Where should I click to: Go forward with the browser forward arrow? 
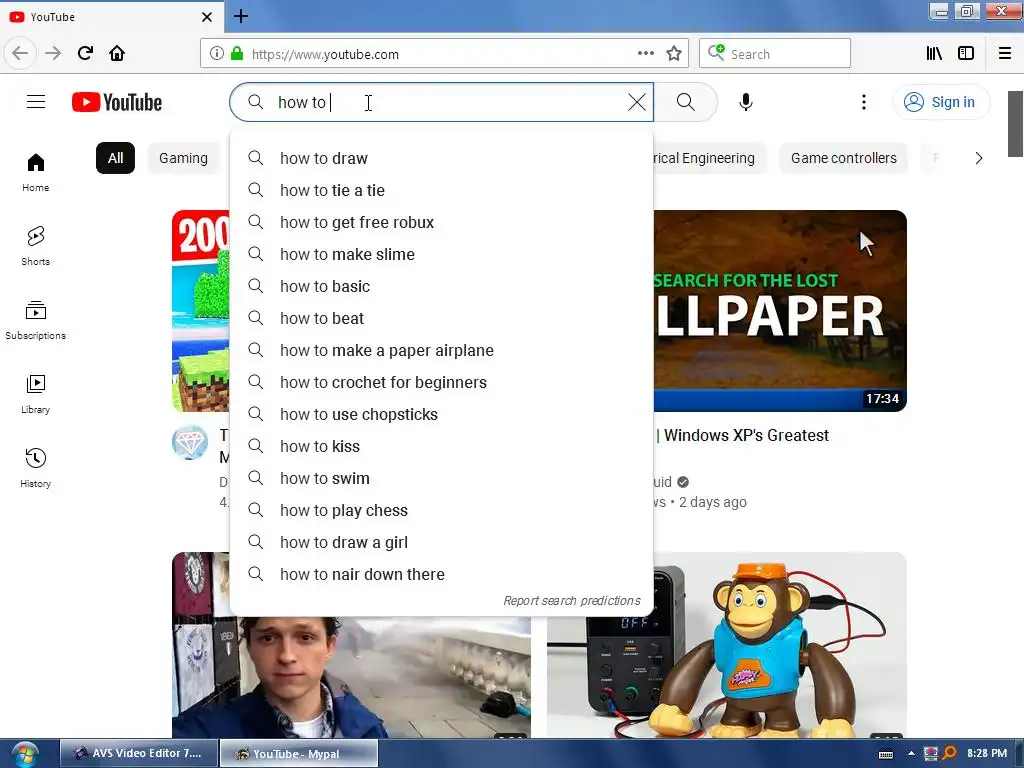(x=53, y=53)
